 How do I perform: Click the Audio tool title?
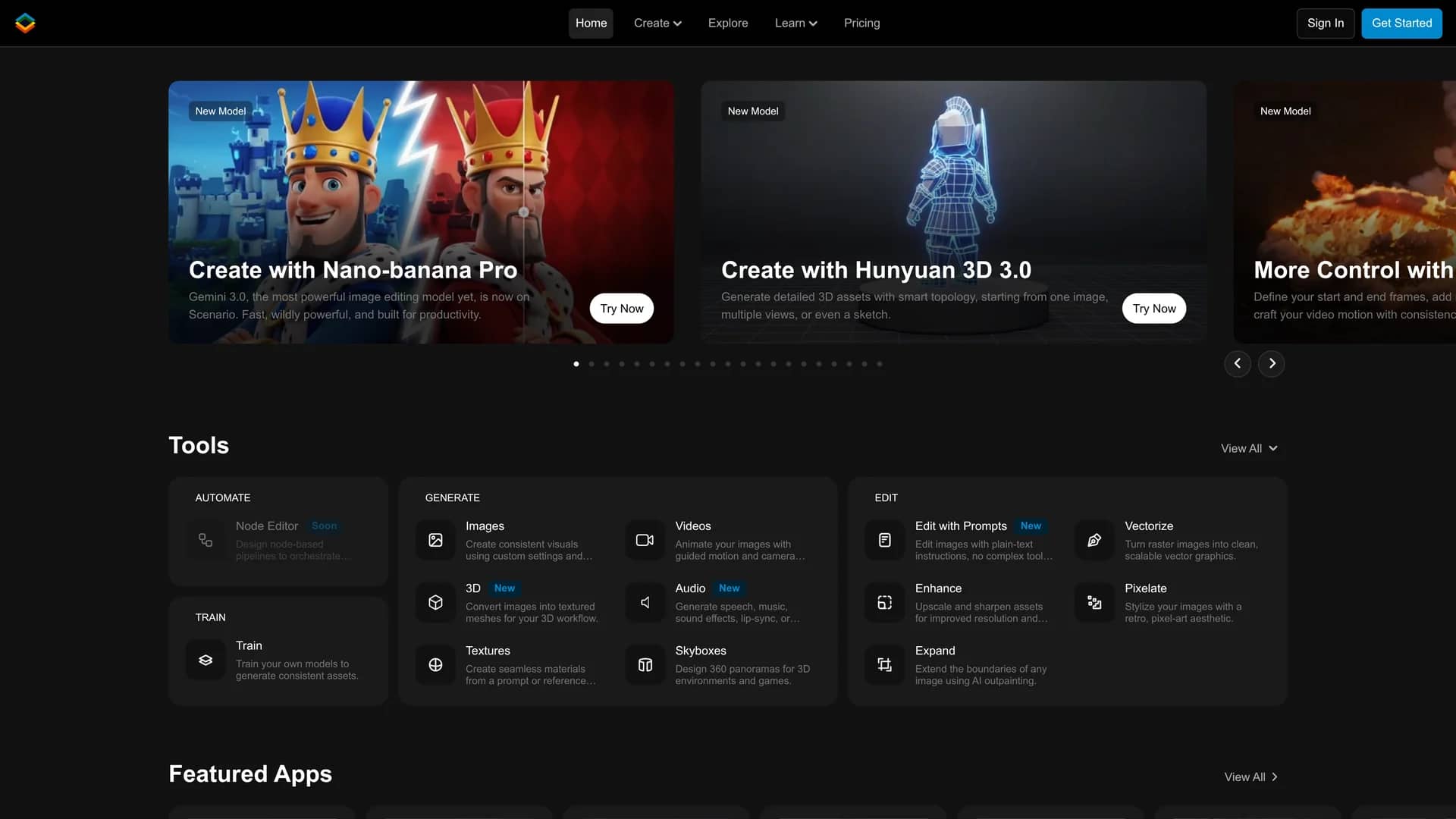click(x=690, y=588)
